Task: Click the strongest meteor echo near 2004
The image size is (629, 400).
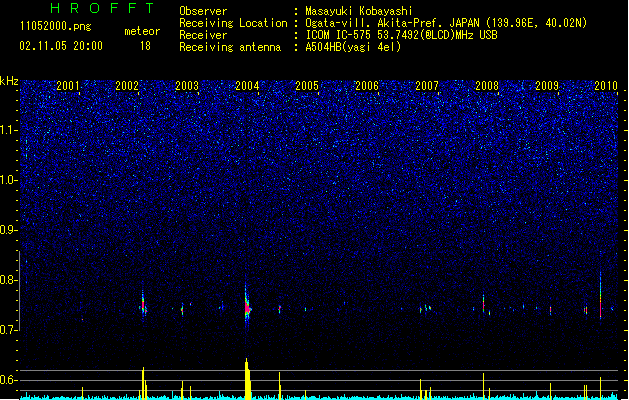Action: (247, 308)
